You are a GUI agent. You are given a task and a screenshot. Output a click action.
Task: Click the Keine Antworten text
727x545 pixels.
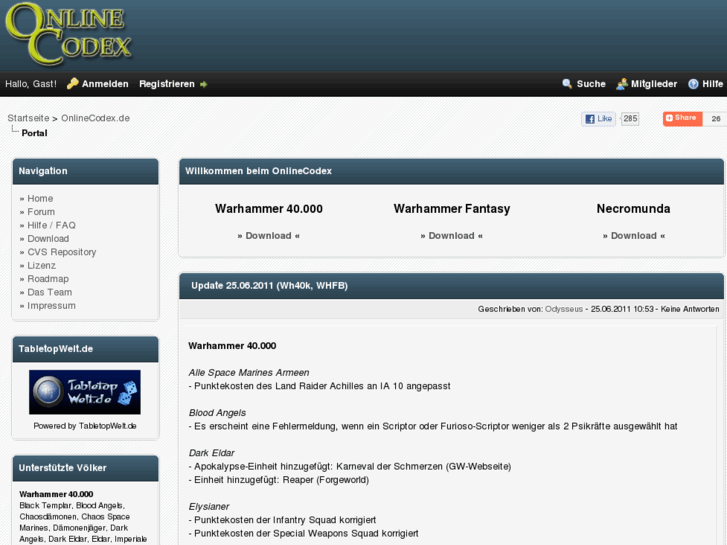pyautogui.click(x=690, y=309)
